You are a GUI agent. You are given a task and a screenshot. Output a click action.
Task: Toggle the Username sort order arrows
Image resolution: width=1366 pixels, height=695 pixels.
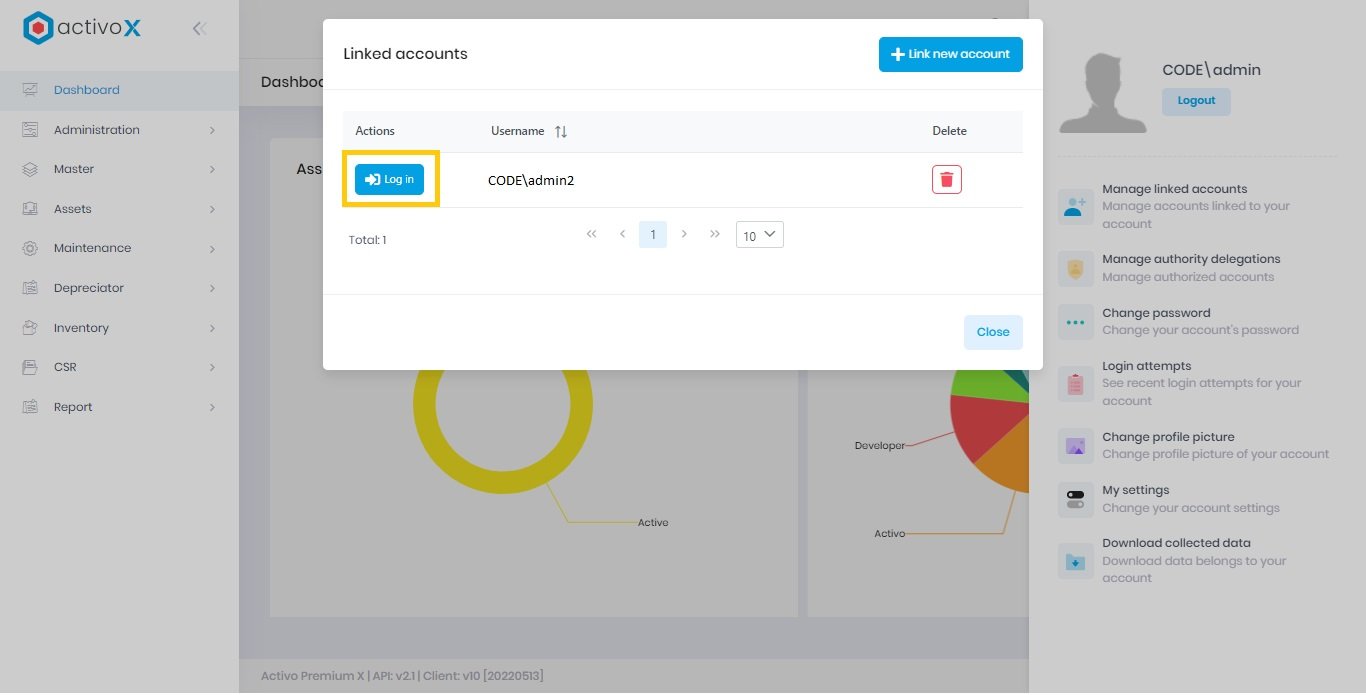tap(559, 131)
